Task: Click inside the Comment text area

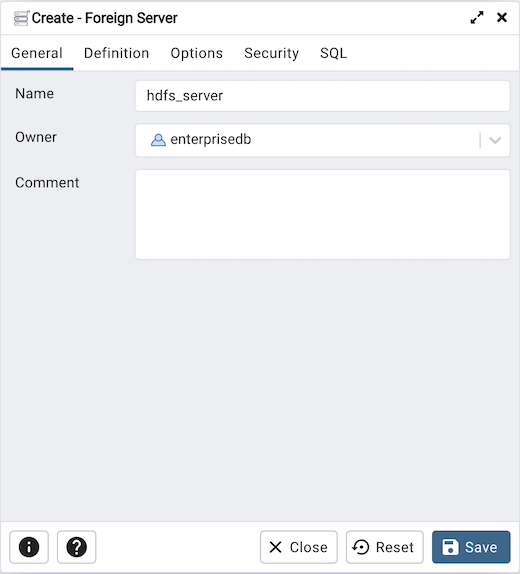Action: [x=323, y=215]
